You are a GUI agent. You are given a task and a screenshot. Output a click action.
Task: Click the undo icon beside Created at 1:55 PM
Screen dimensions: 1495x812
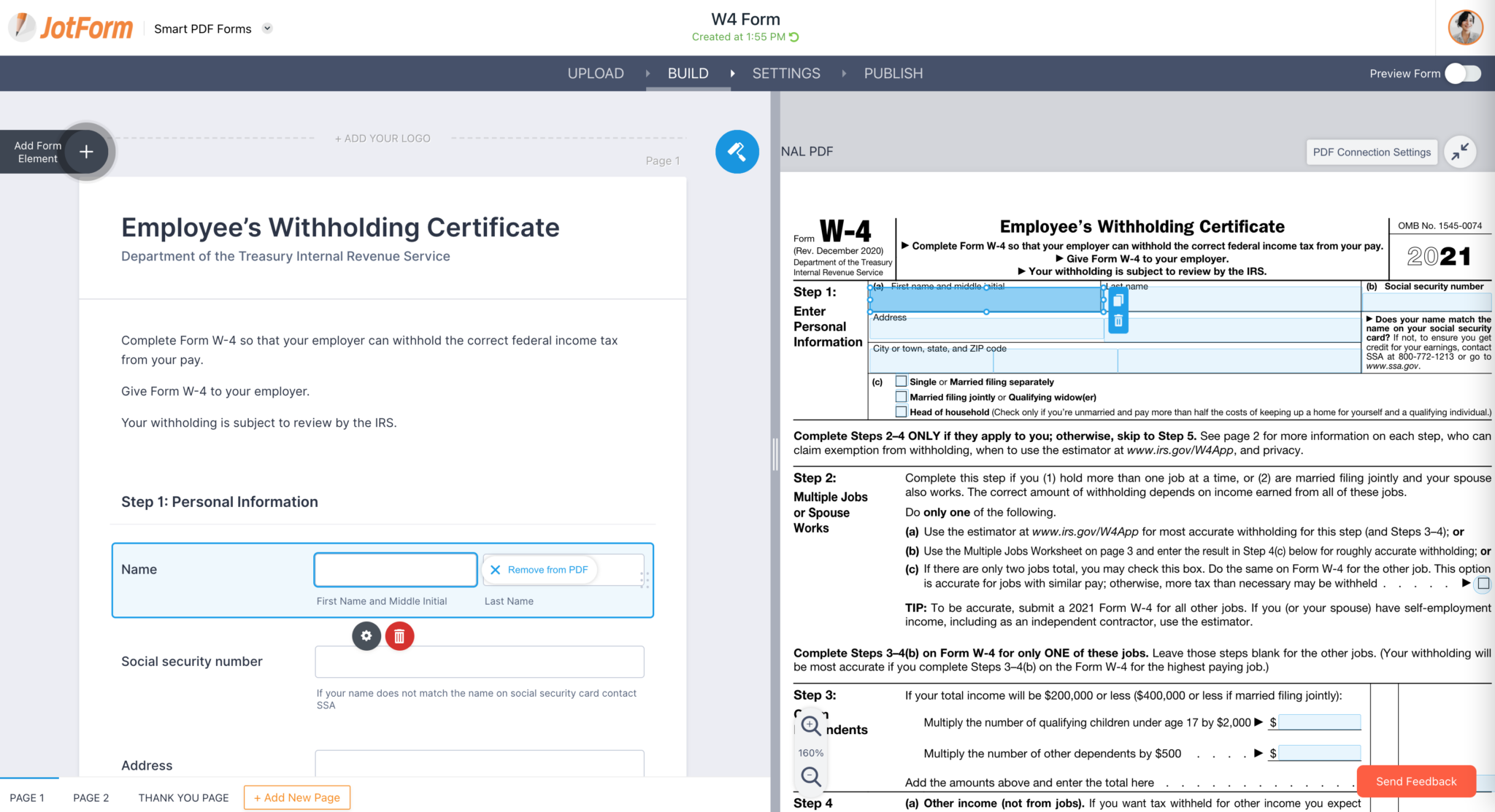click(x=795, y=36)
